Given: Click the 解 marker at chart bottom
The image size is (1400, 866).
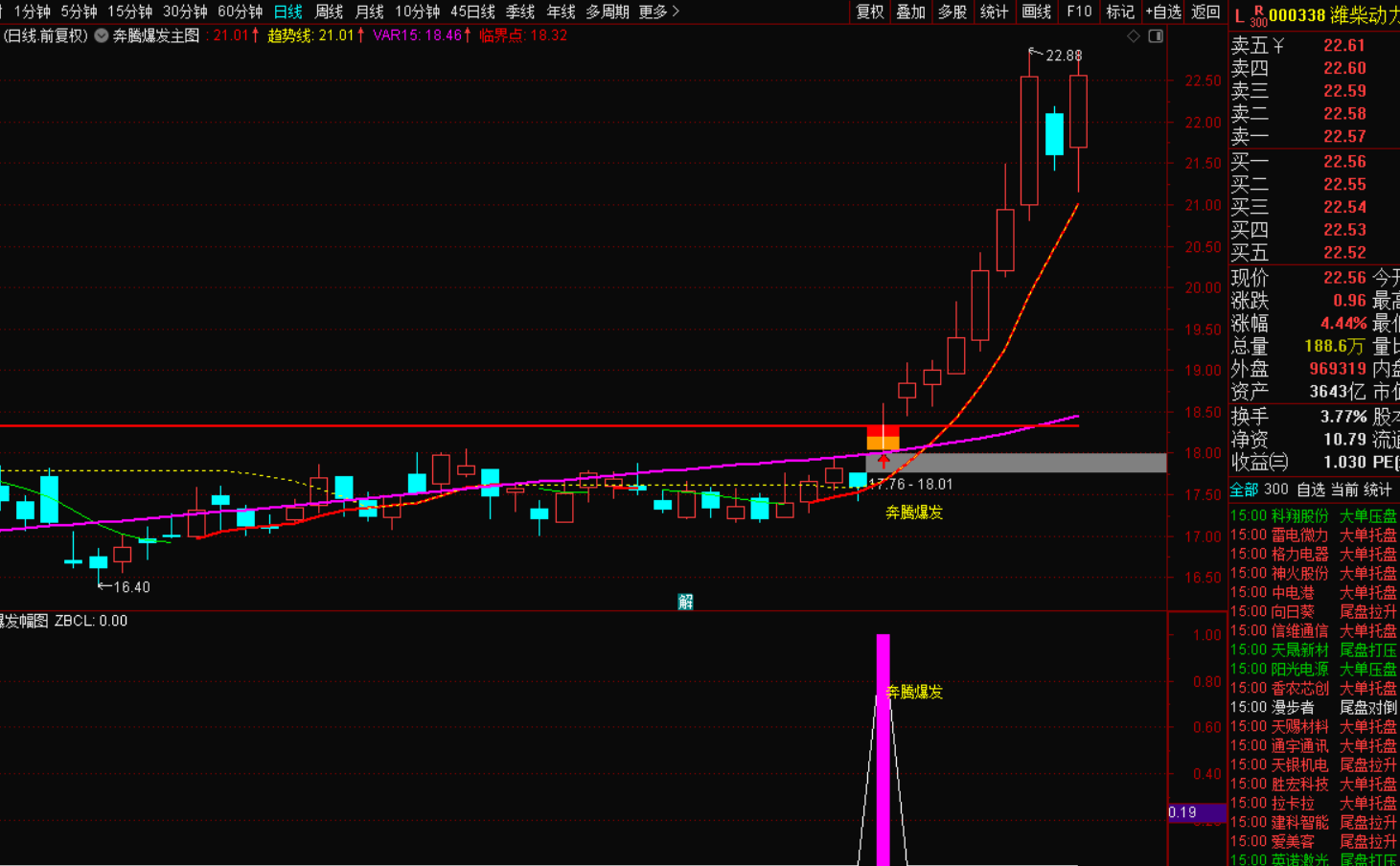Looking at the screenshot, I should pyautogui.click(x=685, y=602).
